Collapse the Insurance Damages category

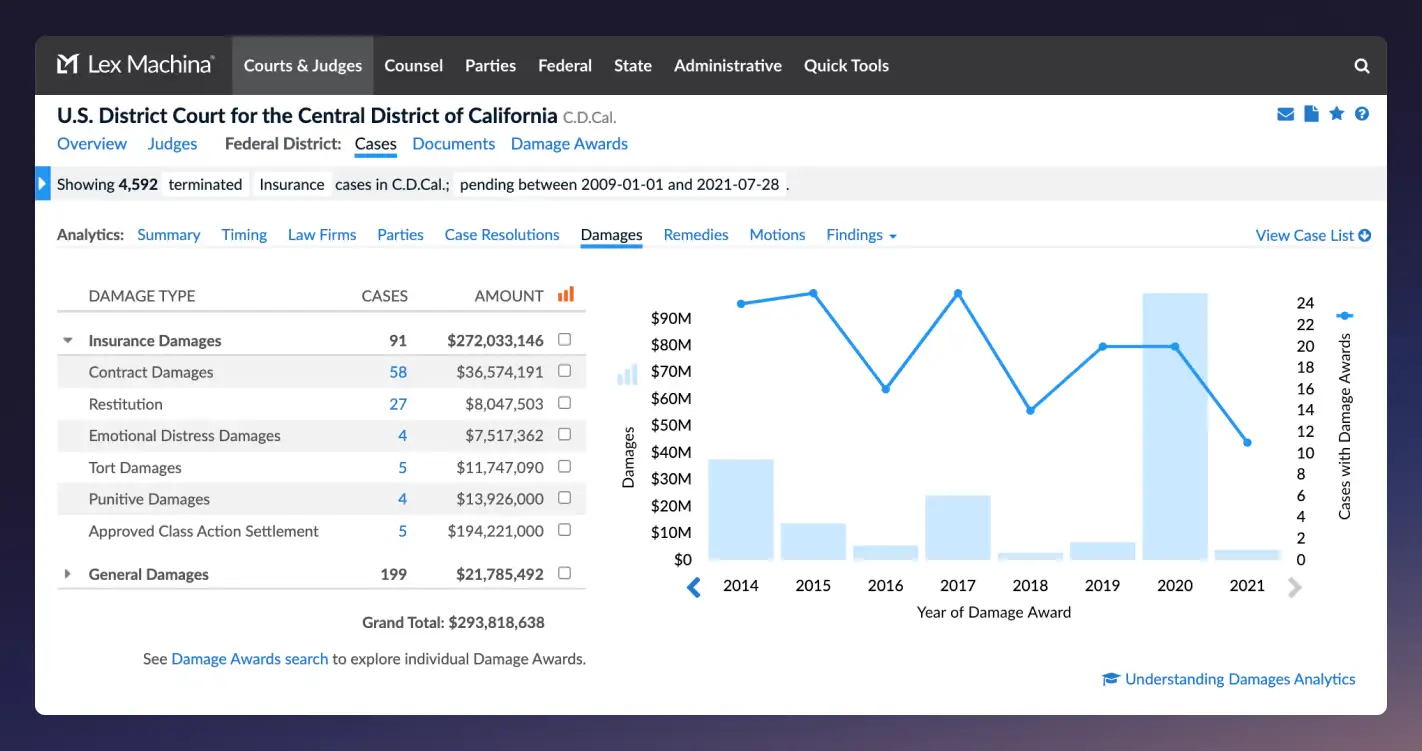pyautogui.click(x=68, y=339)
